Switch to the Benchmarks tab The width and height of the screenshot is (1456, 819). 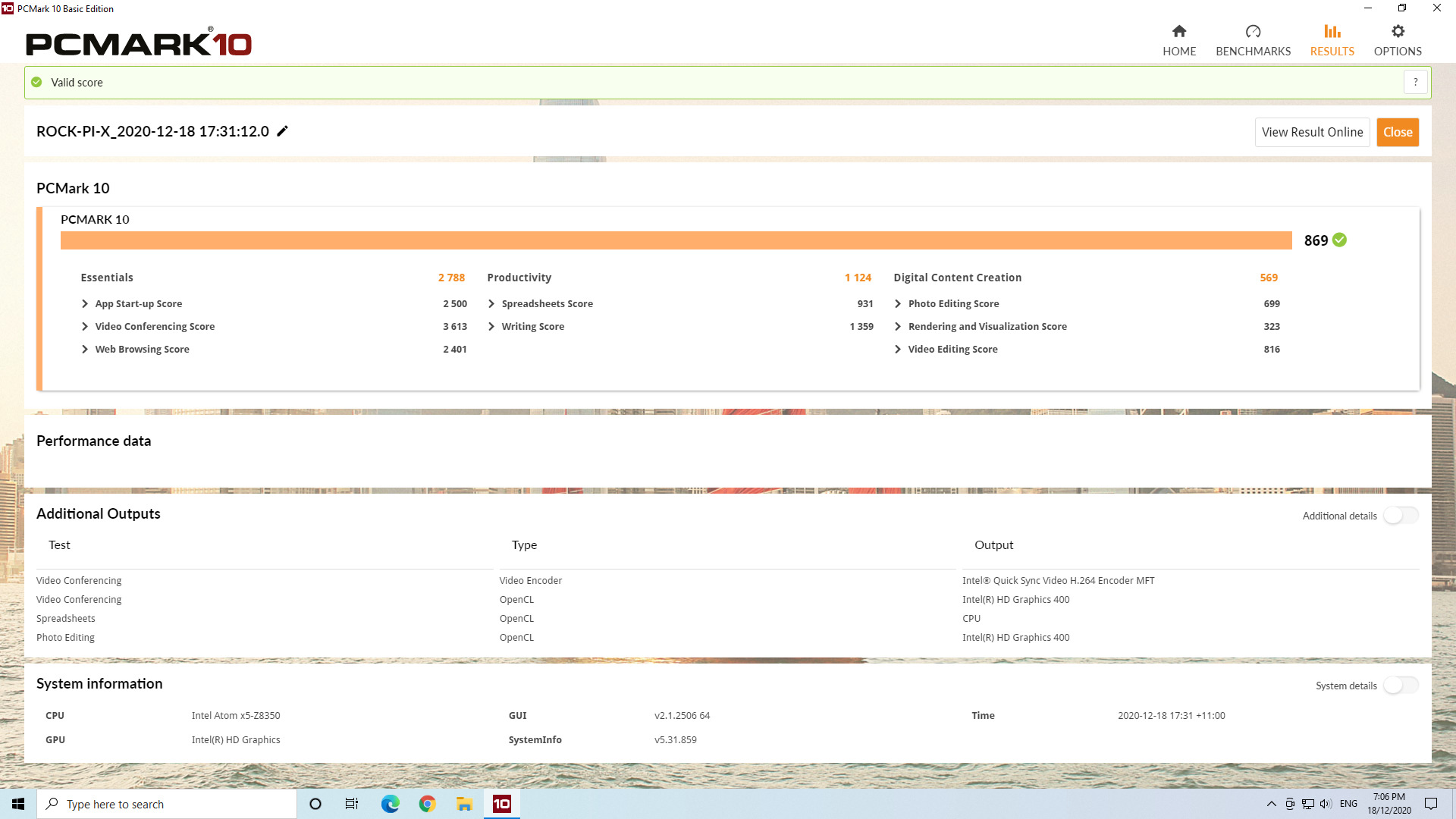1253,40
